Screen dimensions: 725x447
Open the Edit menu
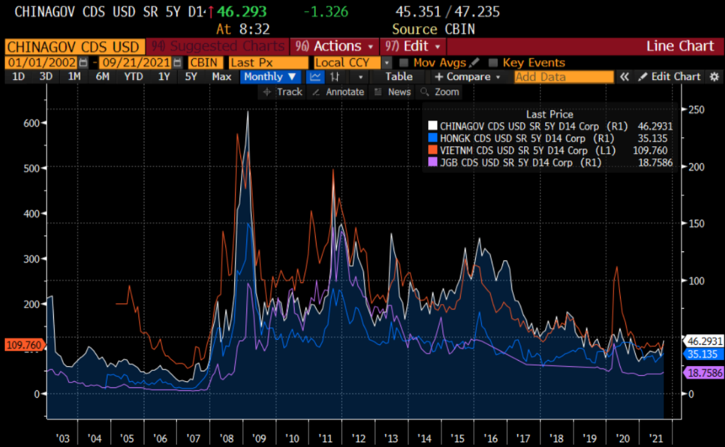418,46
